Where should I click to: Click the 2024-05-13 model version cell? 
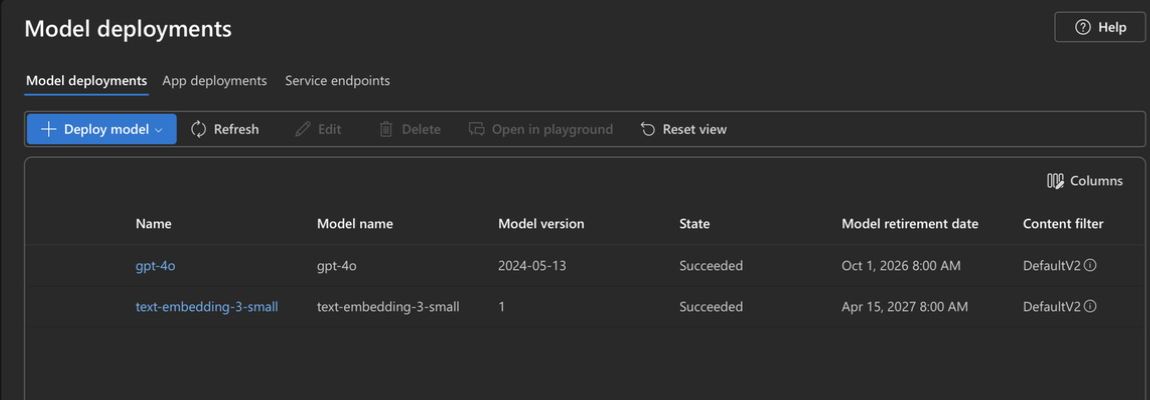[x=532, y=266]
